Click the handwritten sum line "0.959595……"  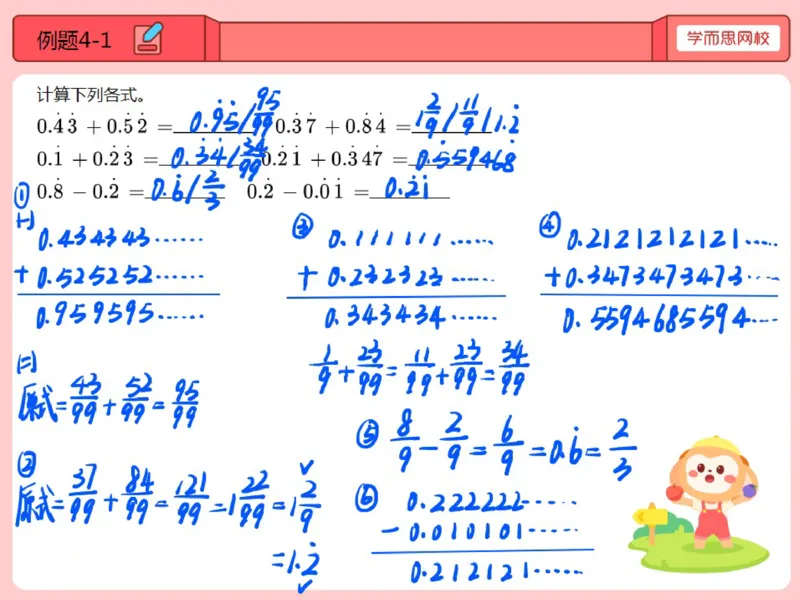coord(120,314)
